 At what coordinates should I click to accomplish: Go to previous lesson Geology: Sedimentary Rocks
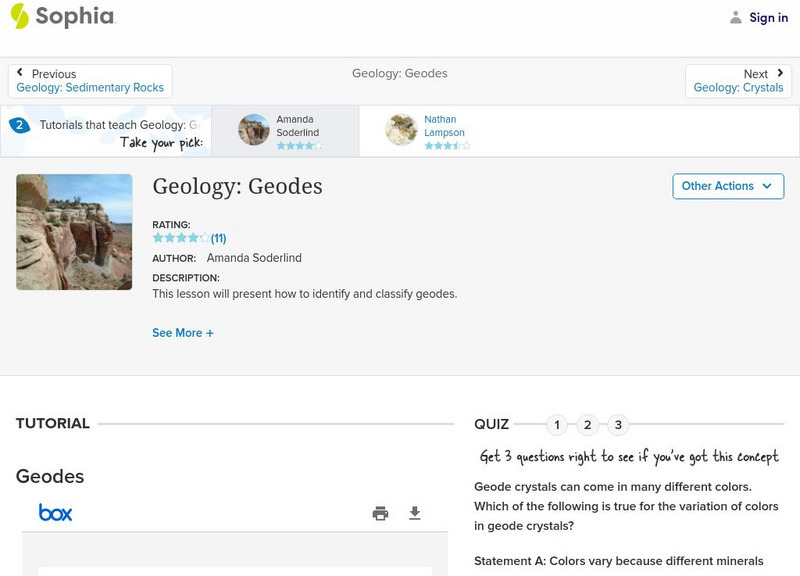(x=90, y=81)
